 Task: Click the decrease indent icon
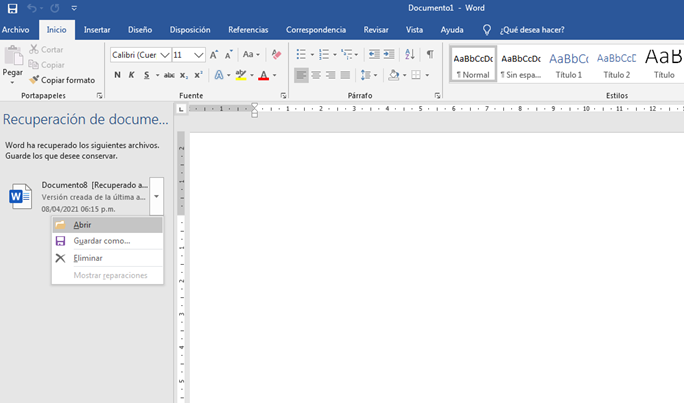coord(374,55)
